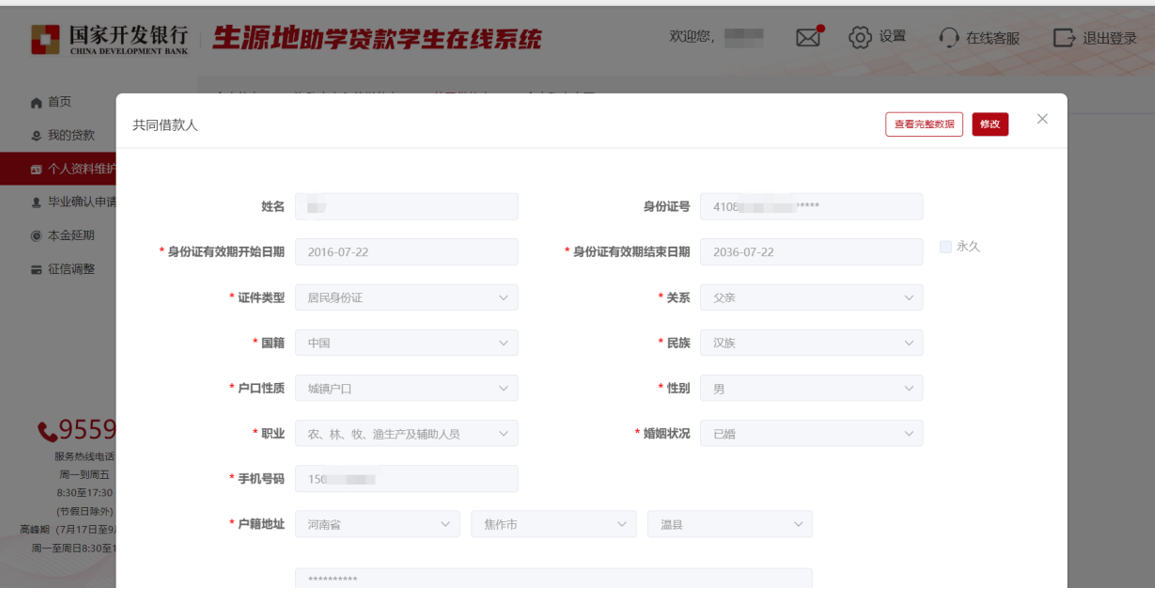Go to 首页 in sidebar
The image size is (1155, 611).
tap(60, 102)
